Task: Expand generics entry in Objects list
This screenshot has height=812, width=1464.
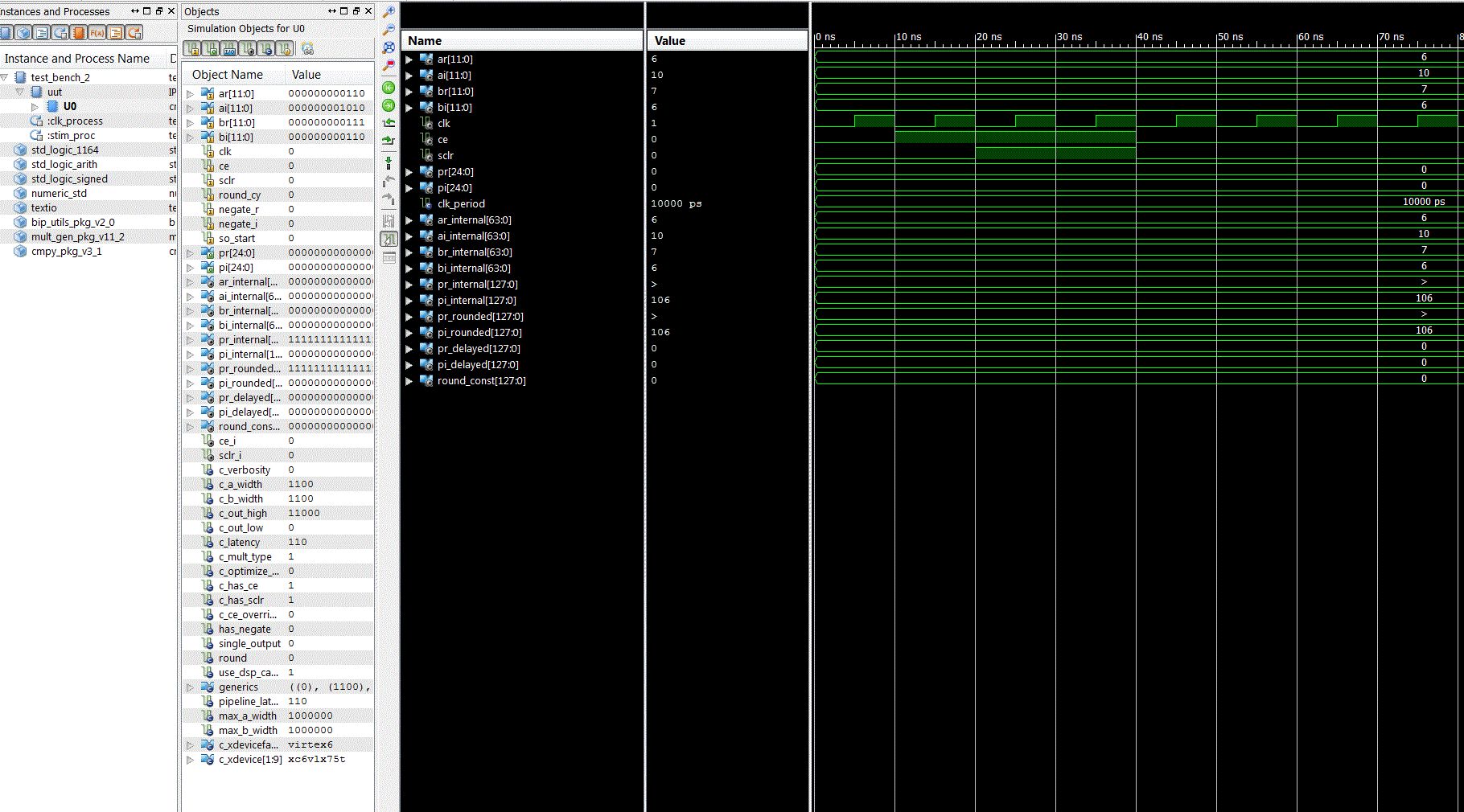Action: [x=191, y=687]
